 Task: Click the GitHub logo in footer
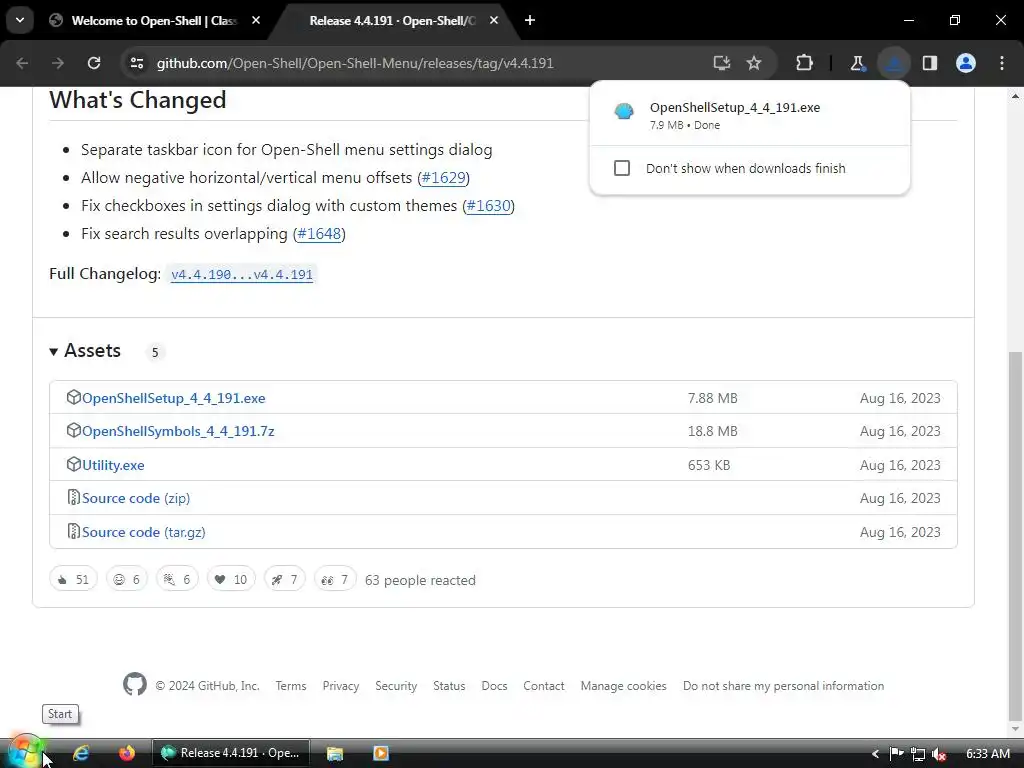point(135,684)
